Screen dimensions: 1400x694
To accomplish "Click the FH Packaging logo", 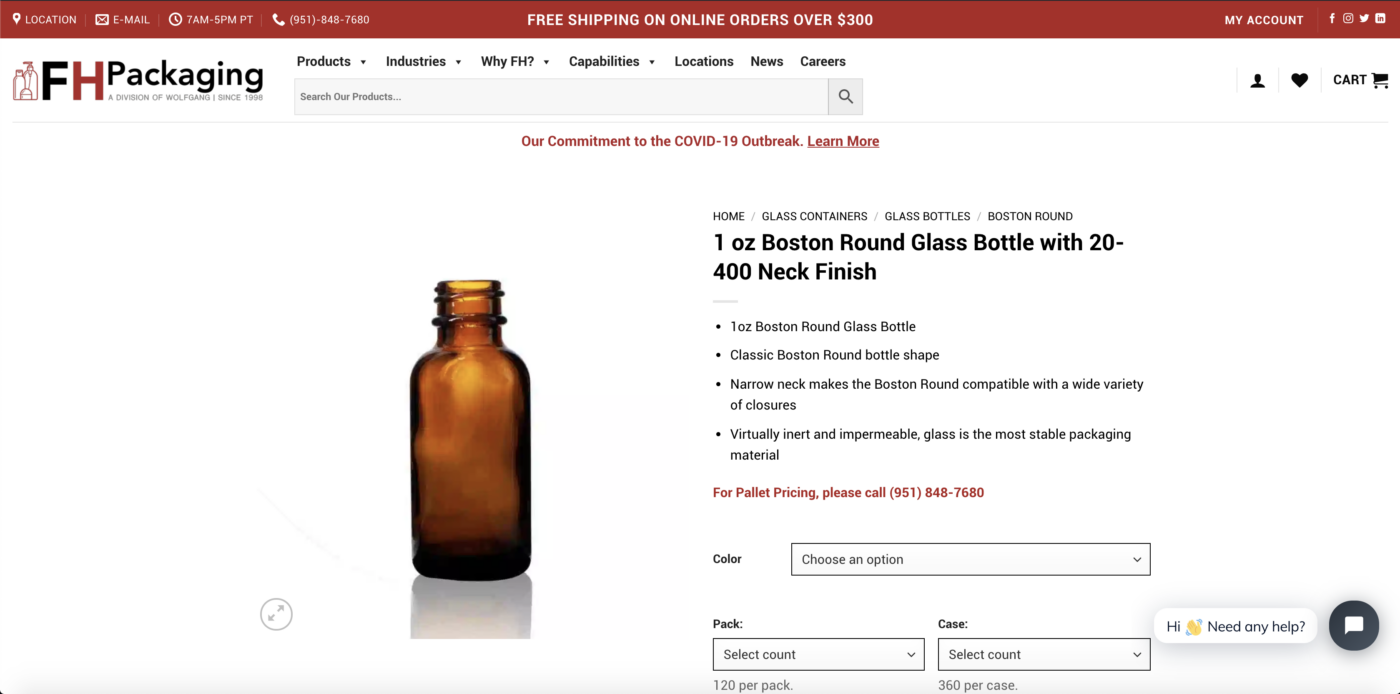I will (137, 79).
